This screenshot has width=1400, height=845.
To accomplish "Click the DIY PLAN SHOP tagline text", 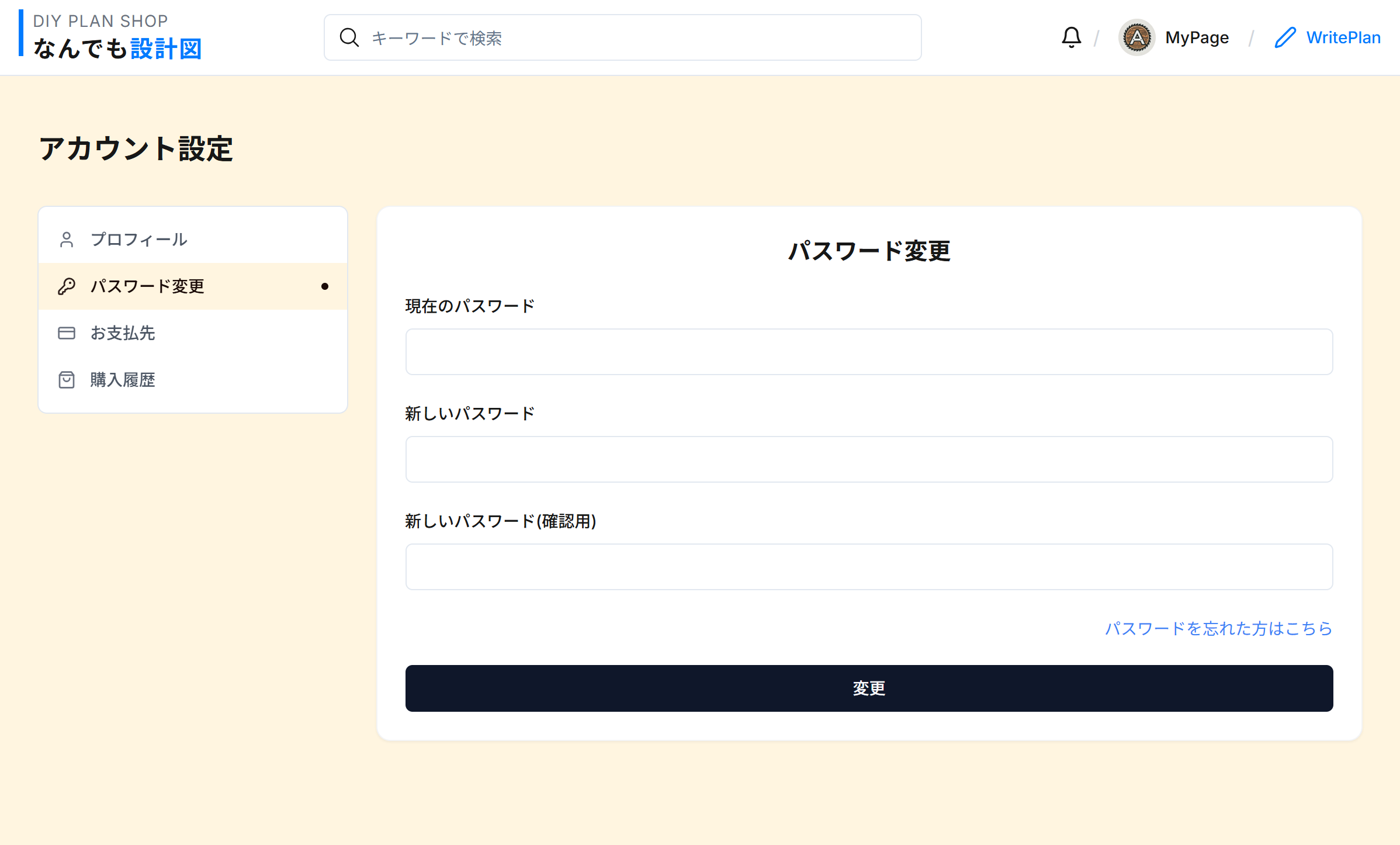I will point(101,21).
